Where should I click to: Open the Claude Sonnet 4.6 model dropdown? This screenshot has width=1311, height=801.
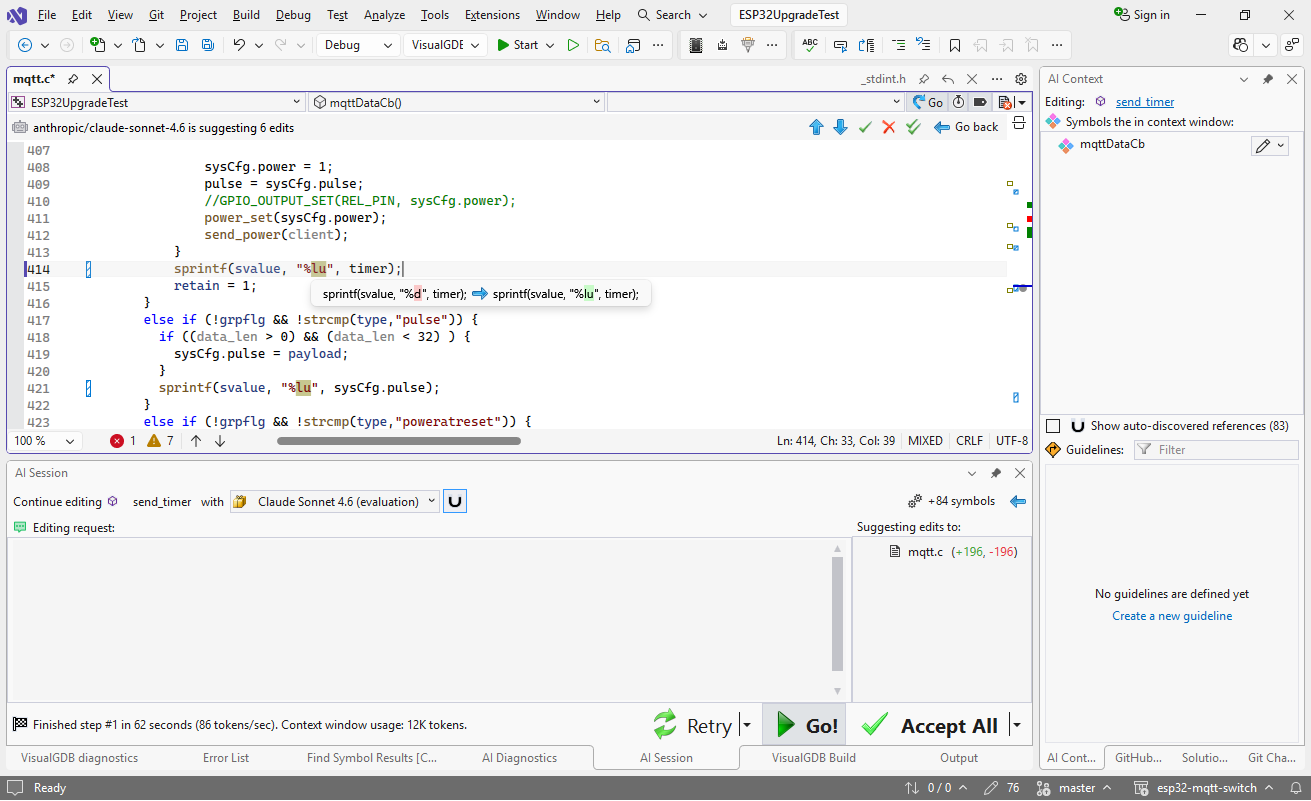[335, 502]
